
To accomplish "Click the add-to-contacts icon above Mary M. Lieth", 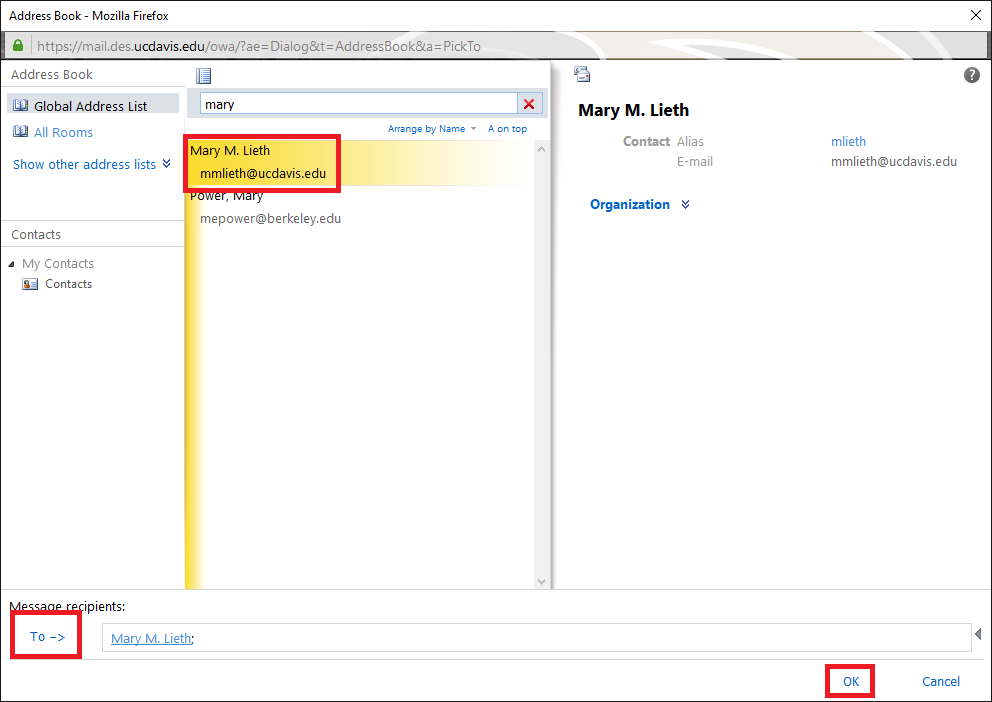I will click(x=582, y=74).
